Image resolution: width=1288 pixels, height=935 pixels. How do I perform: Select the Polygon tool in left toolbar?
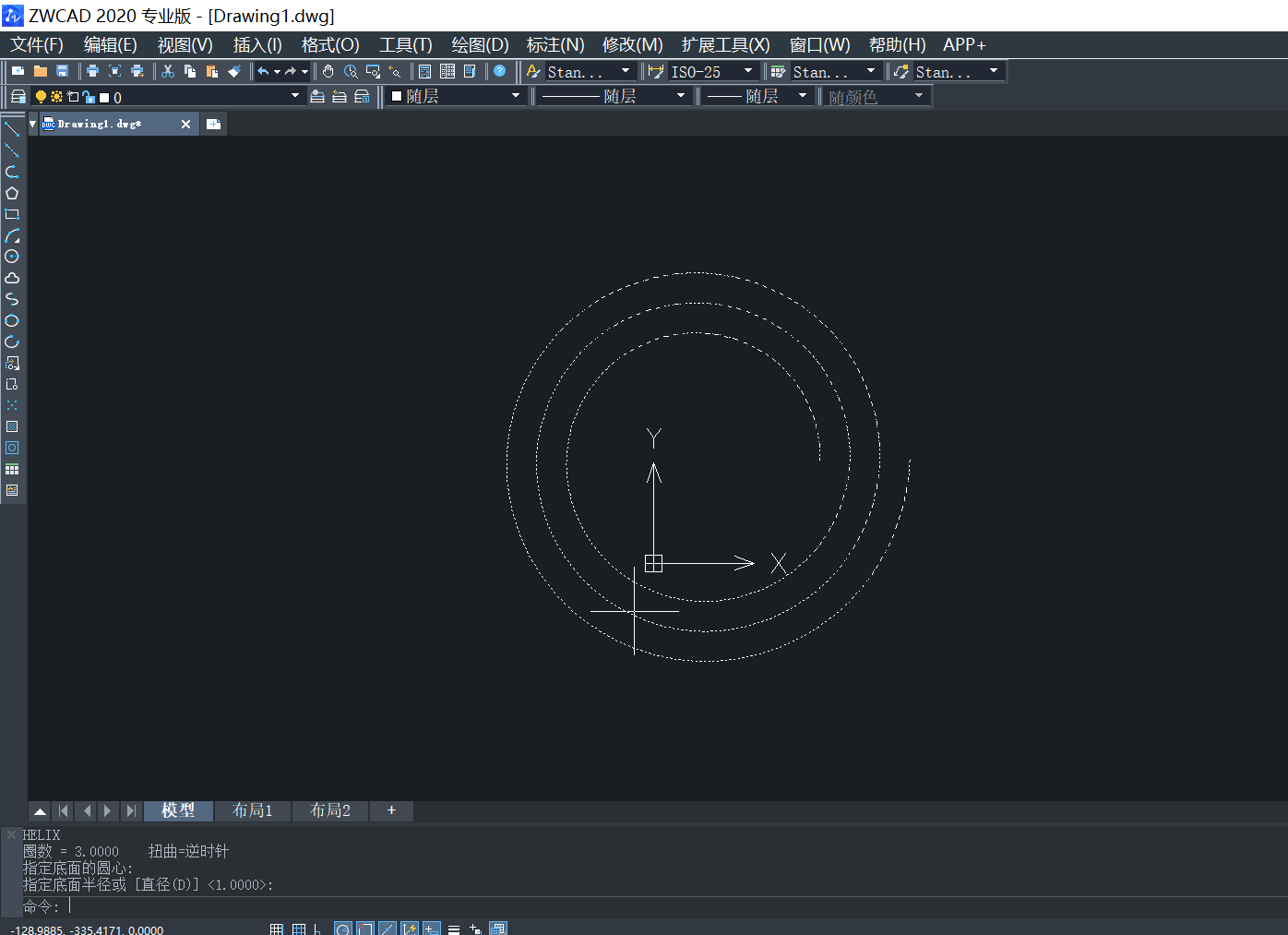pyautogui.click(x=12, y=193)
